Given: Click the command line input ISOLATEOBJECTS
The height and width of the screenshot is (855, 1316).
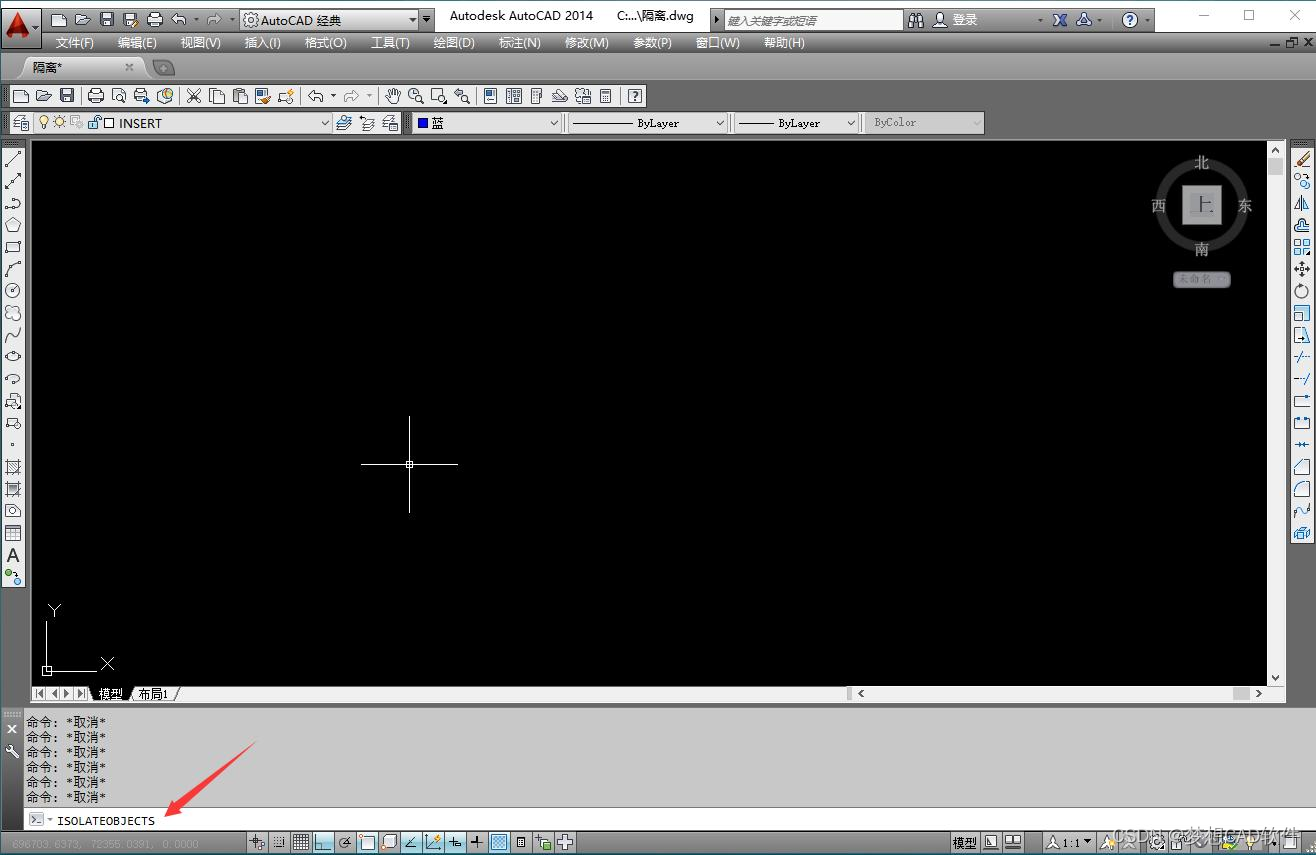Looking at the screenshot, I should [x=106, y=821].
